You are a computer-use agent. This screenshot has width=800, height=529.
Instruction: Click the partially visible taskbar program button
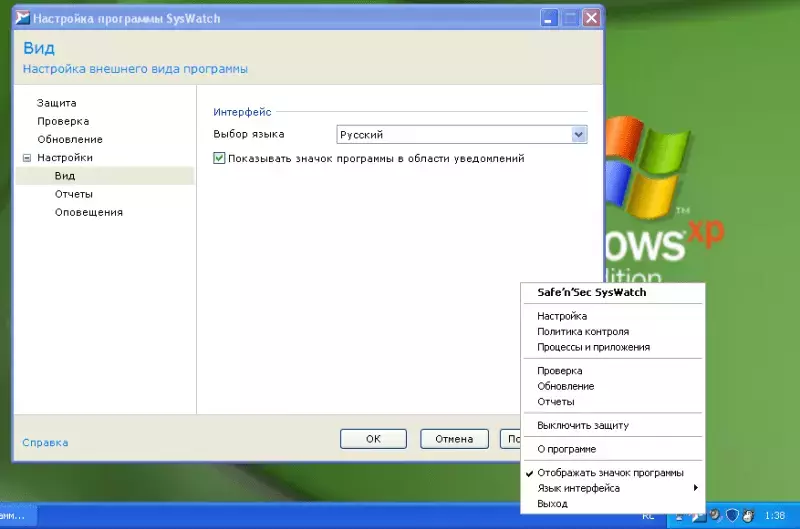pyautogui.click(x=18, y=516)
